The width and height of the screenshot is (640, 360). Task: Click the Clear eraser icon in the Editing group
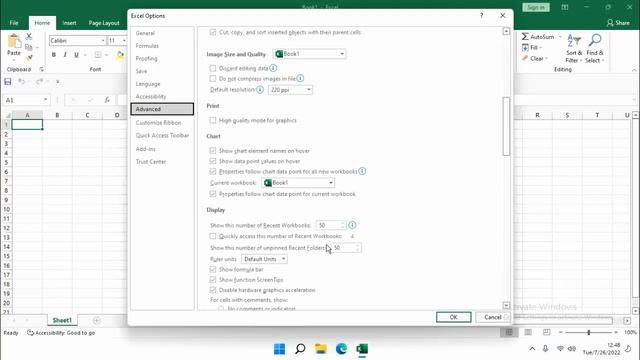[x=525, y=58]
